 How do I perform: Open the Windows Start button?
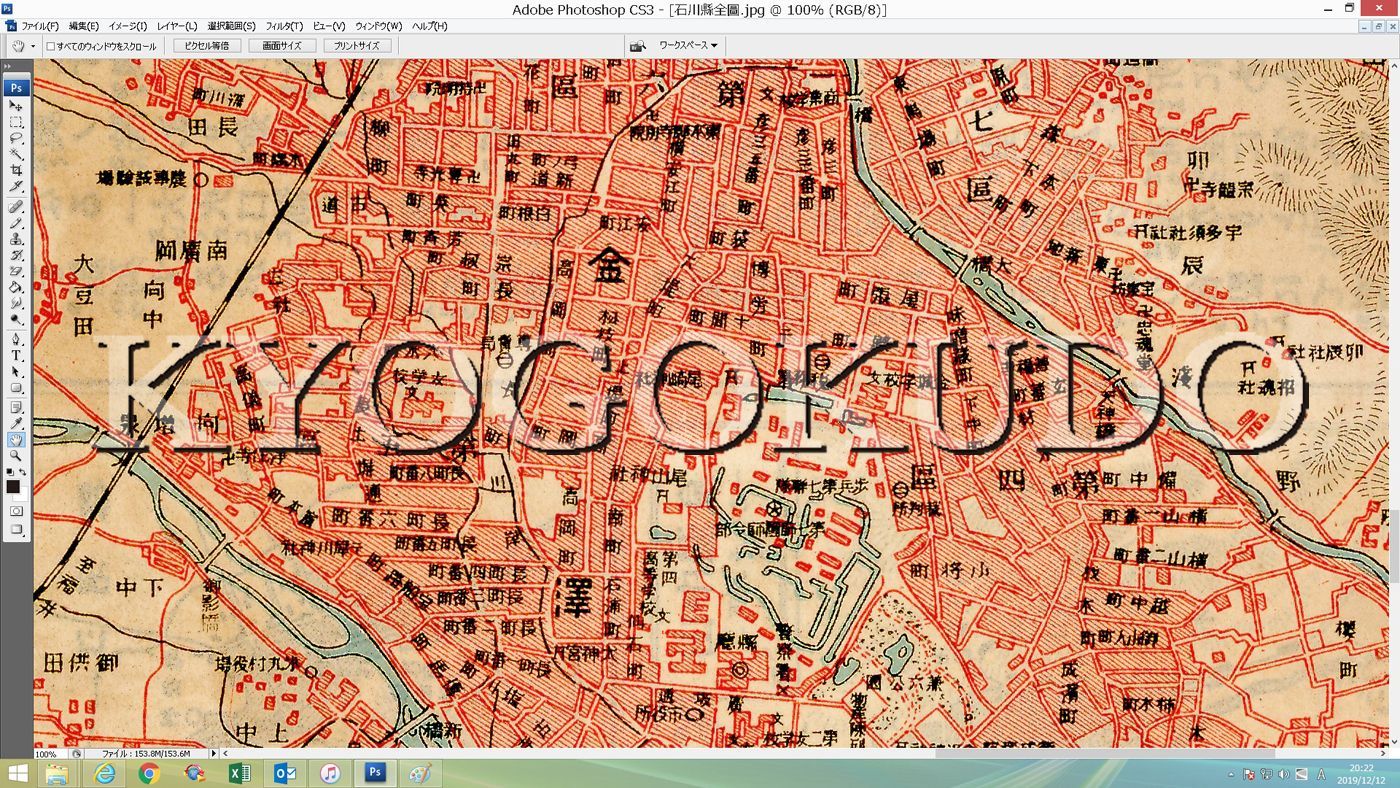click(x=17, y=773)
